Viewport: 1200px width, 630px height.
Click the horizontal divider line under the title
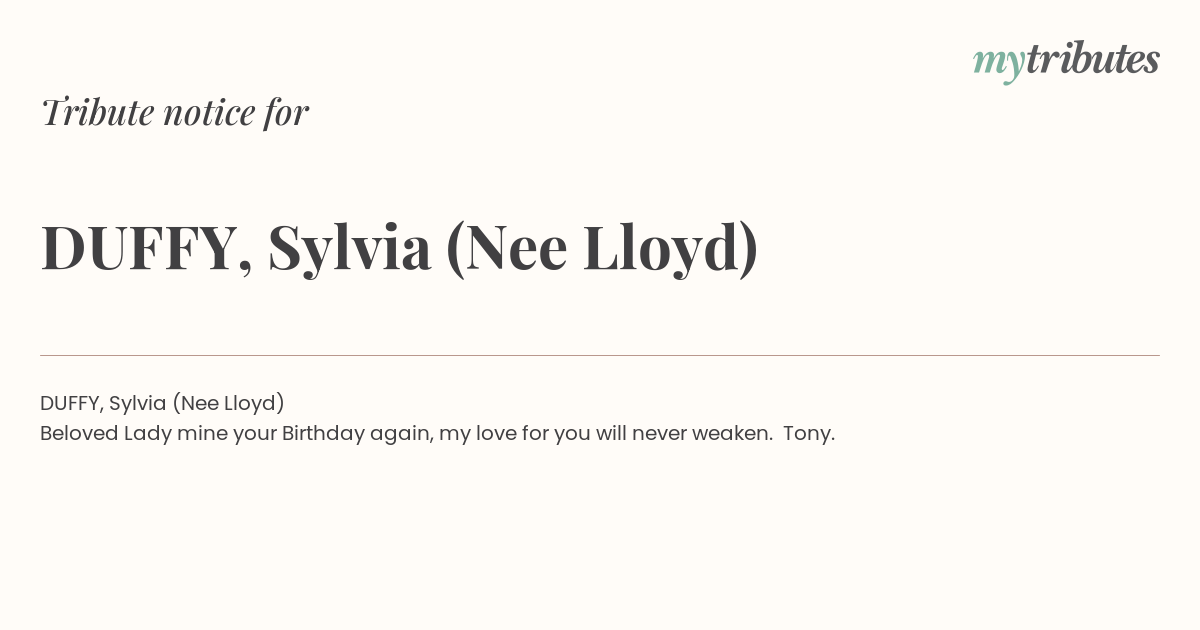tap(600, 355)
